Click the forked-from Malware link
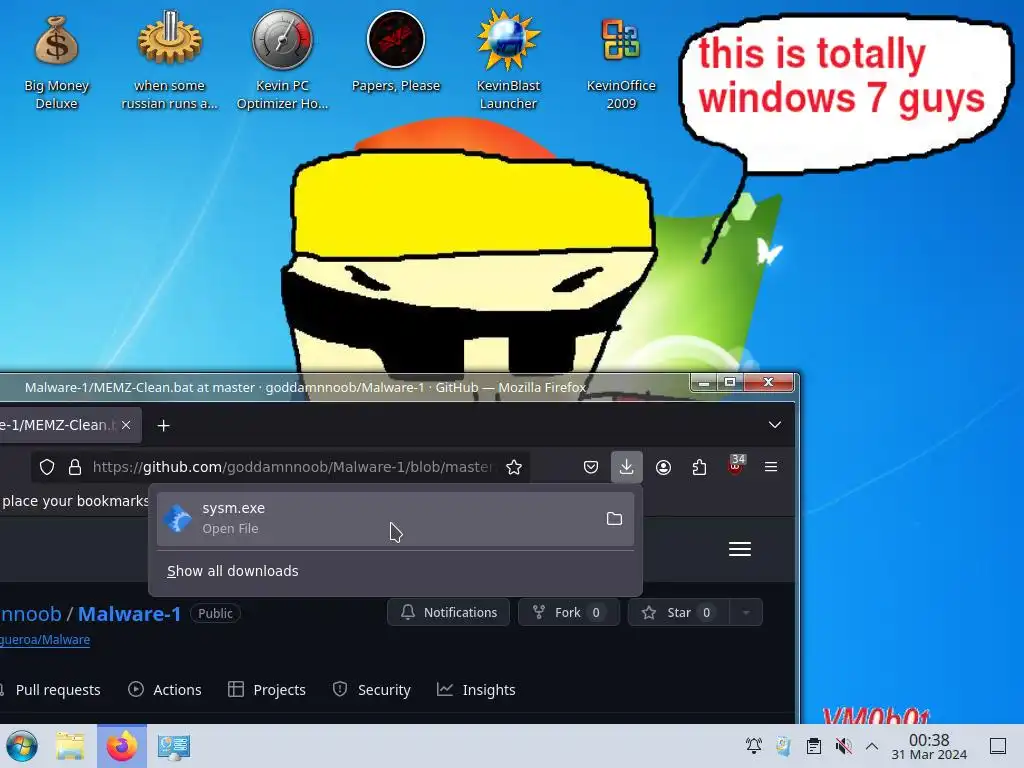Image resolution: width=1024 pixels, height=768 pixels. pyautogui.click(x=44, y=640)
